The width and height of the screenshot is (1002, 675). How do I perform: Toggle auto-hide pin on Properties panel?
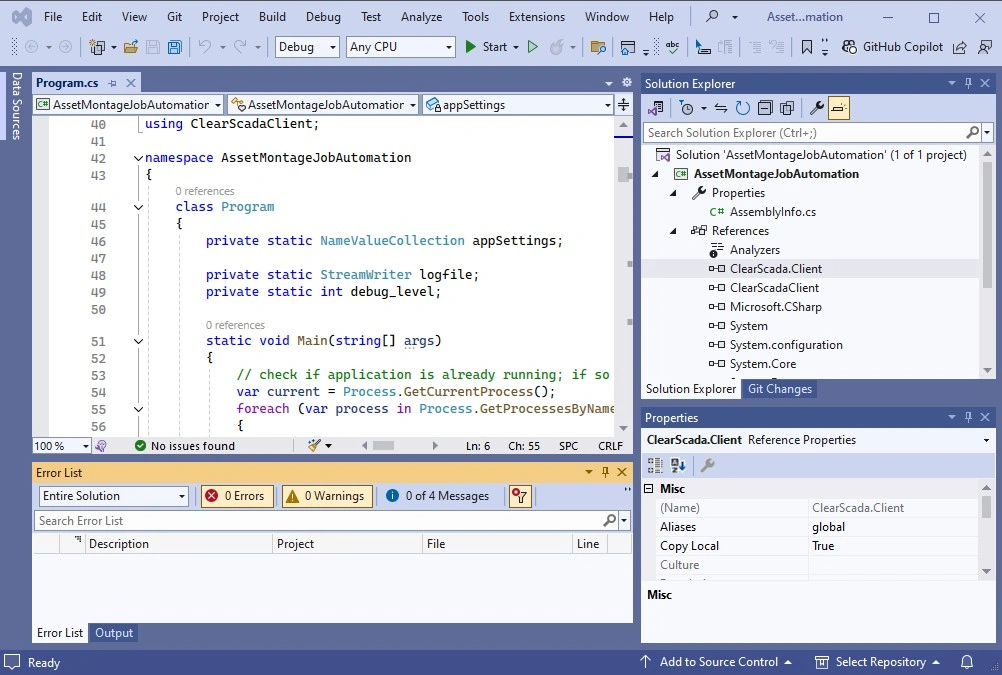(968, 417)
